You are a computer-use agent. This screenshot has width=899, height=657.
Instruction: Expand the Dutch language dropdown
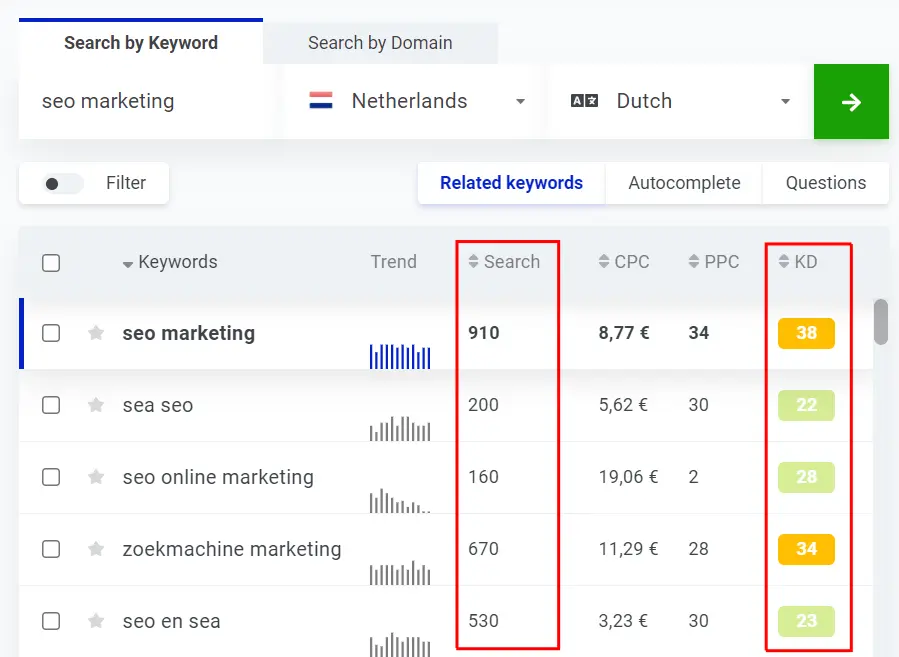pyautogui.click(x=680, y=102)
